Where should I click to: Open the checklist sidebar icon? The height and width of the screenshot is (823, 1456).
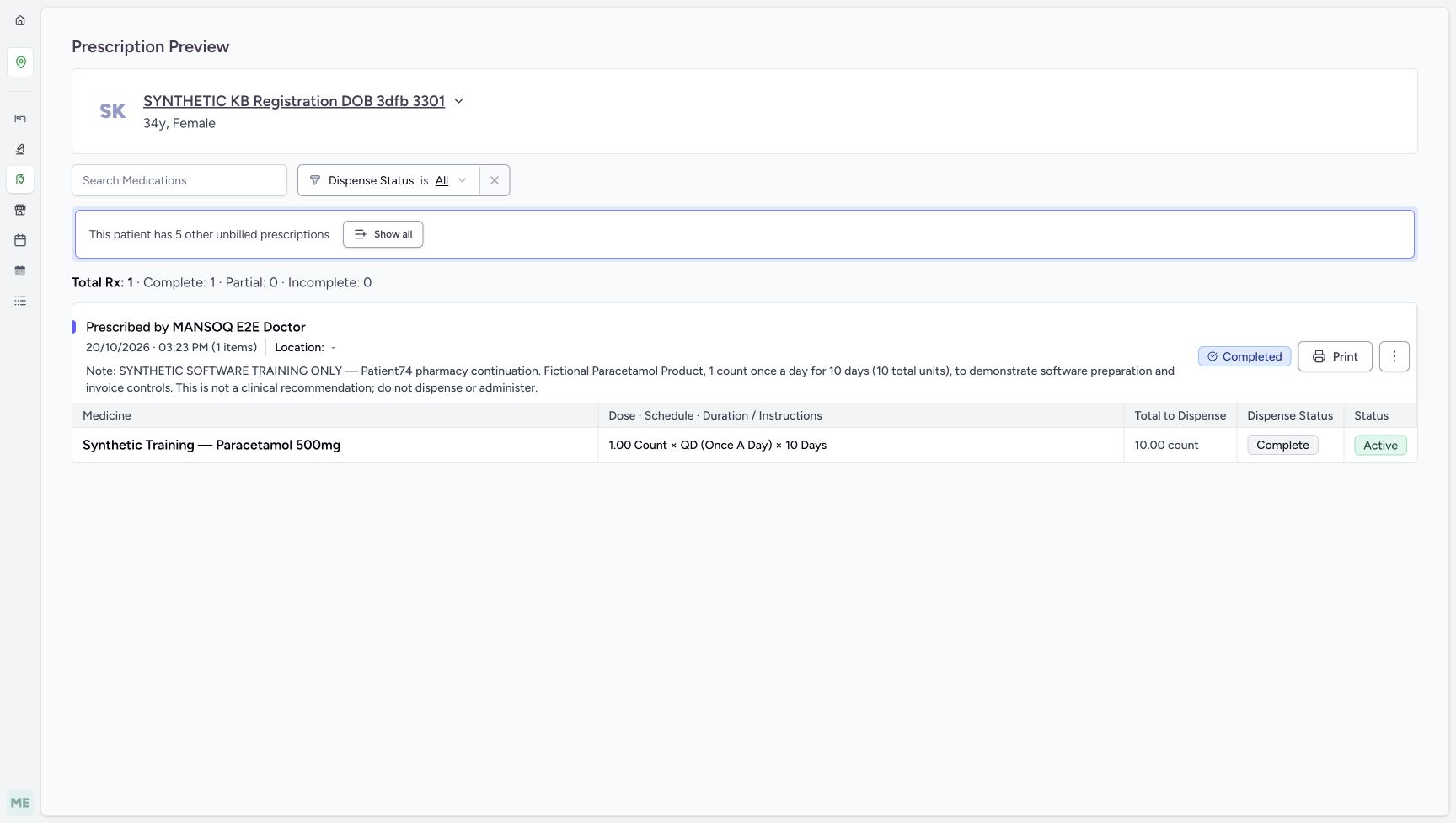(x=20, y=301)
